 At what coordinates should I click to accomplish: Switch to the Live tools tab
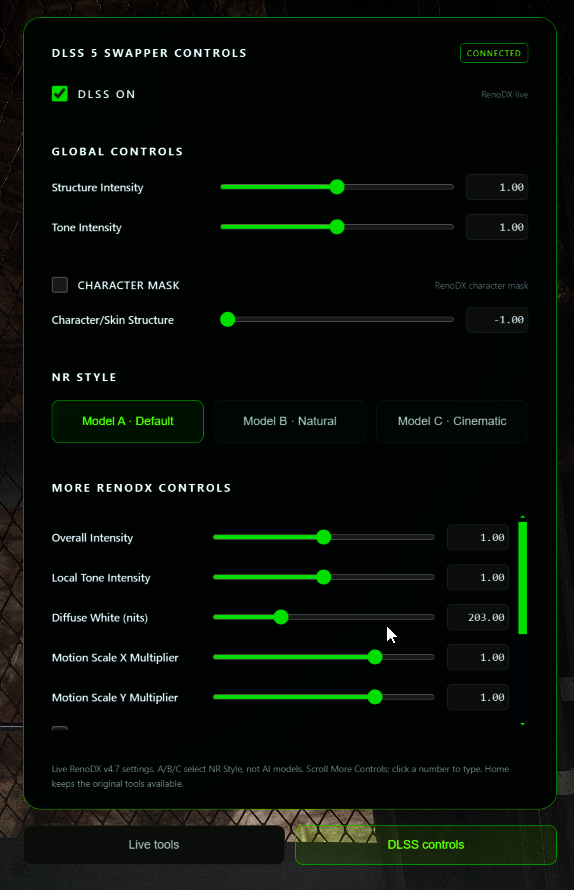click(x=154, y=845)
